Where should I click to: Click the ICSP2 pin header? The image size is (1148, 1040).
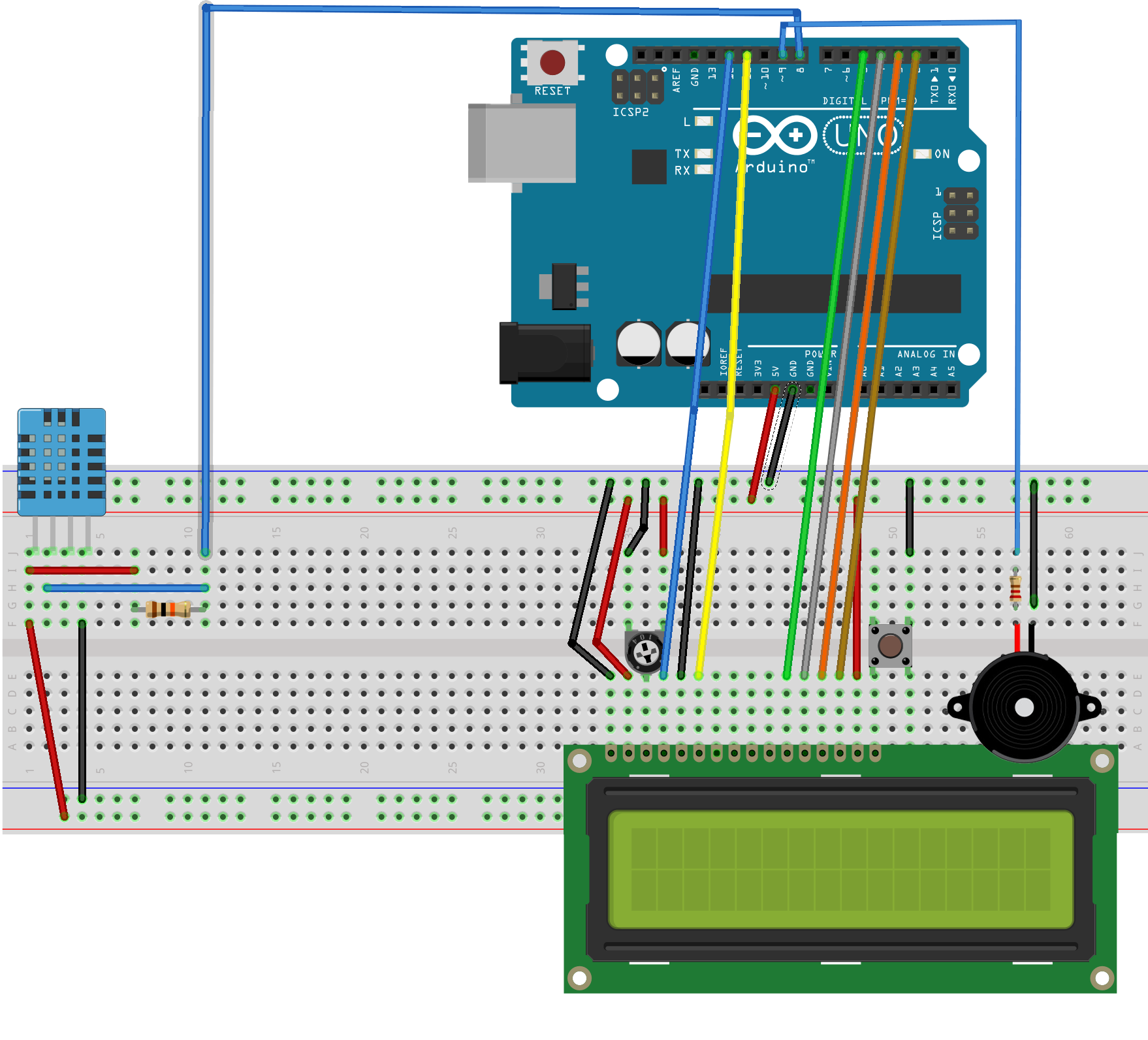coord(637,87)
